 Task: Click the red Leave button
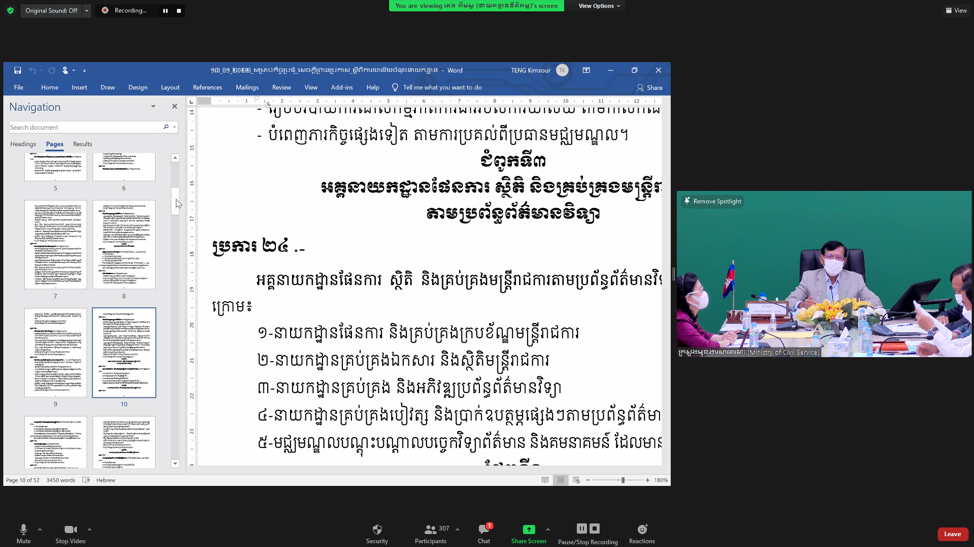tap(952, 534)
